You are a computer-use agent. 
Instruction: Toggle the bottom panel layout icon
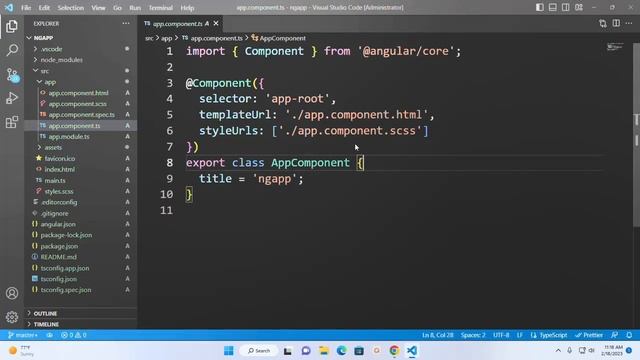553,7
